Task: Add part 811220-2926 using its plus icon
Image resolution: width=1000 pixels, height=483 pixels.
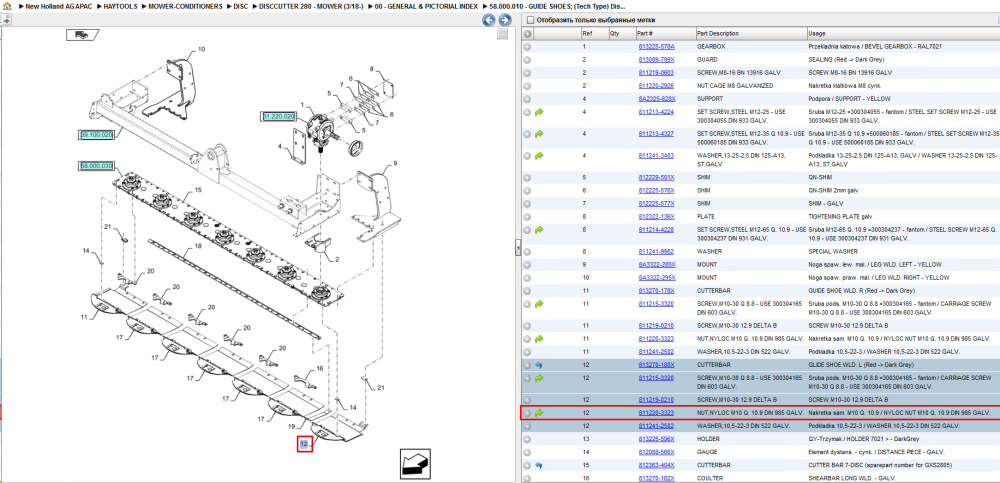Action: 527,85
